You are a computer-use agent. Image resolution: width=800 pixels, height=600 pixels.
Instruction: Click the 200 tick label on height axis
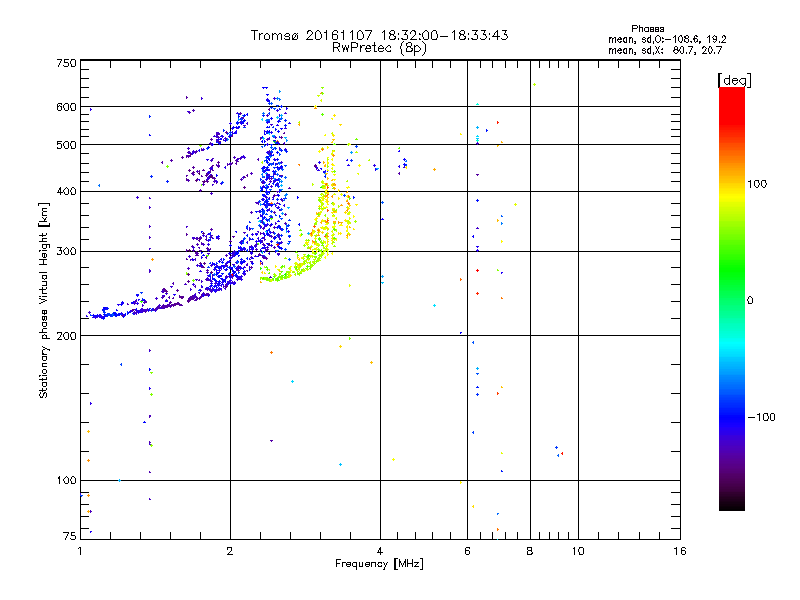66,336
